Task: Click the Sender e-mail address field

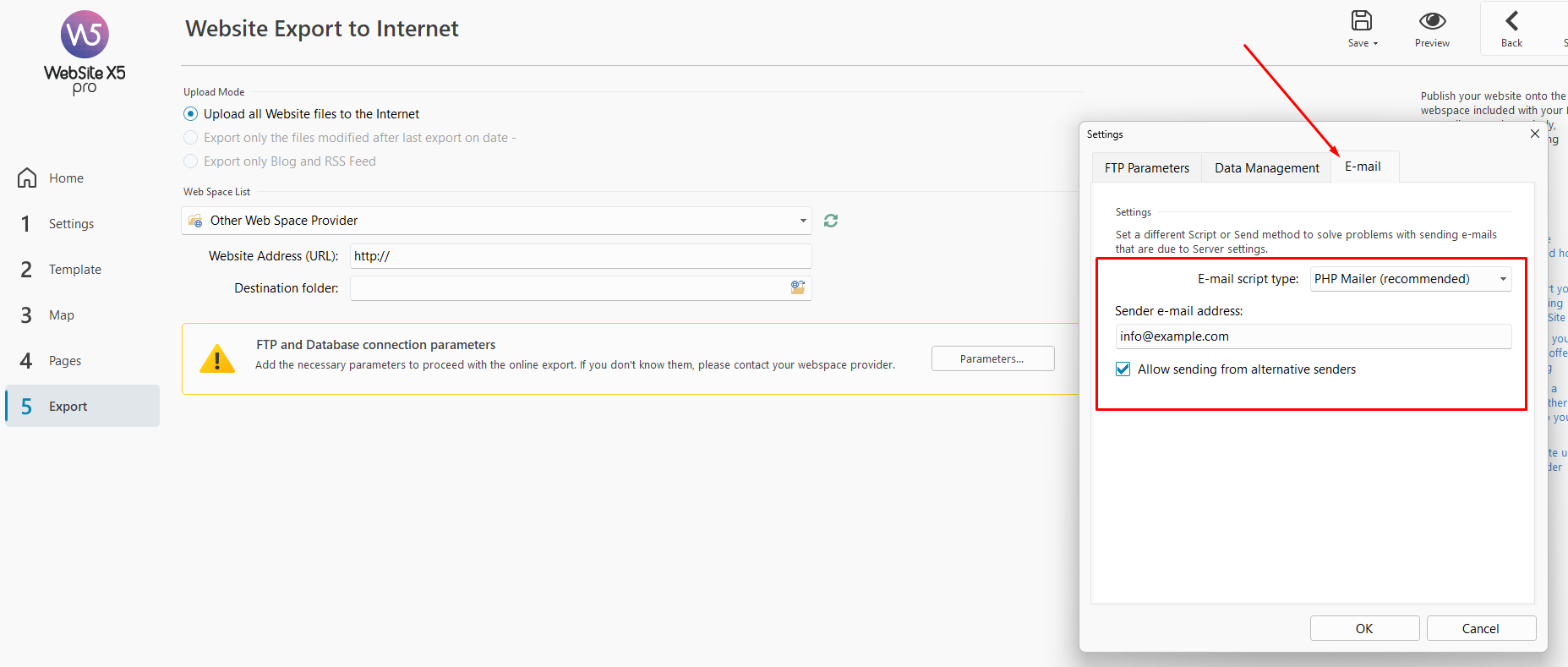Action: tap(1313, 336)
